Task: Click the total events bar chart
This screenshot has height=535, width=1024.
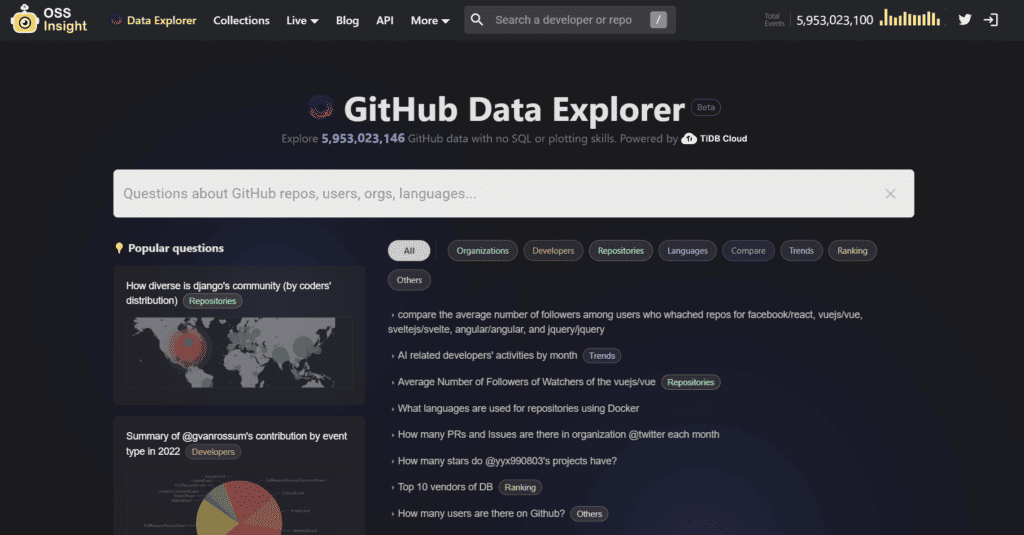Action: (x=910, y=18)
